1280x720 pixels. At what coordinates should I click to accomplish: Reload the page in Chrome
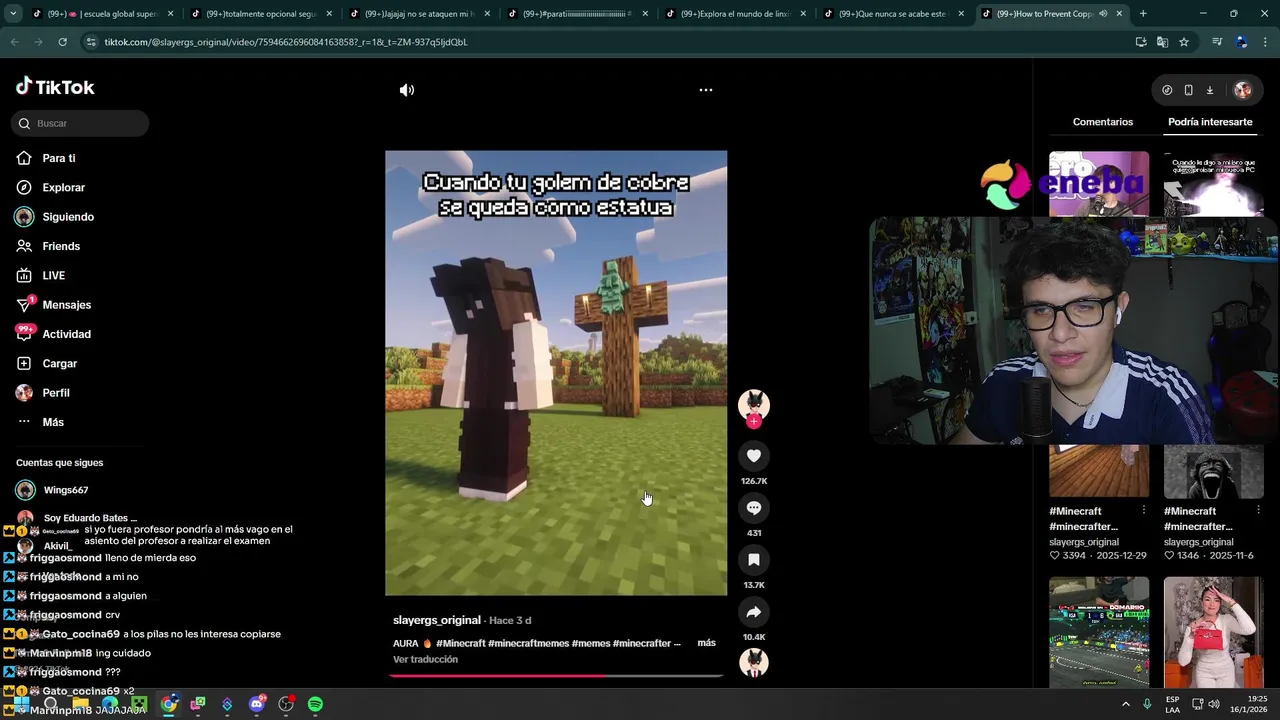(x=62, y=42)
